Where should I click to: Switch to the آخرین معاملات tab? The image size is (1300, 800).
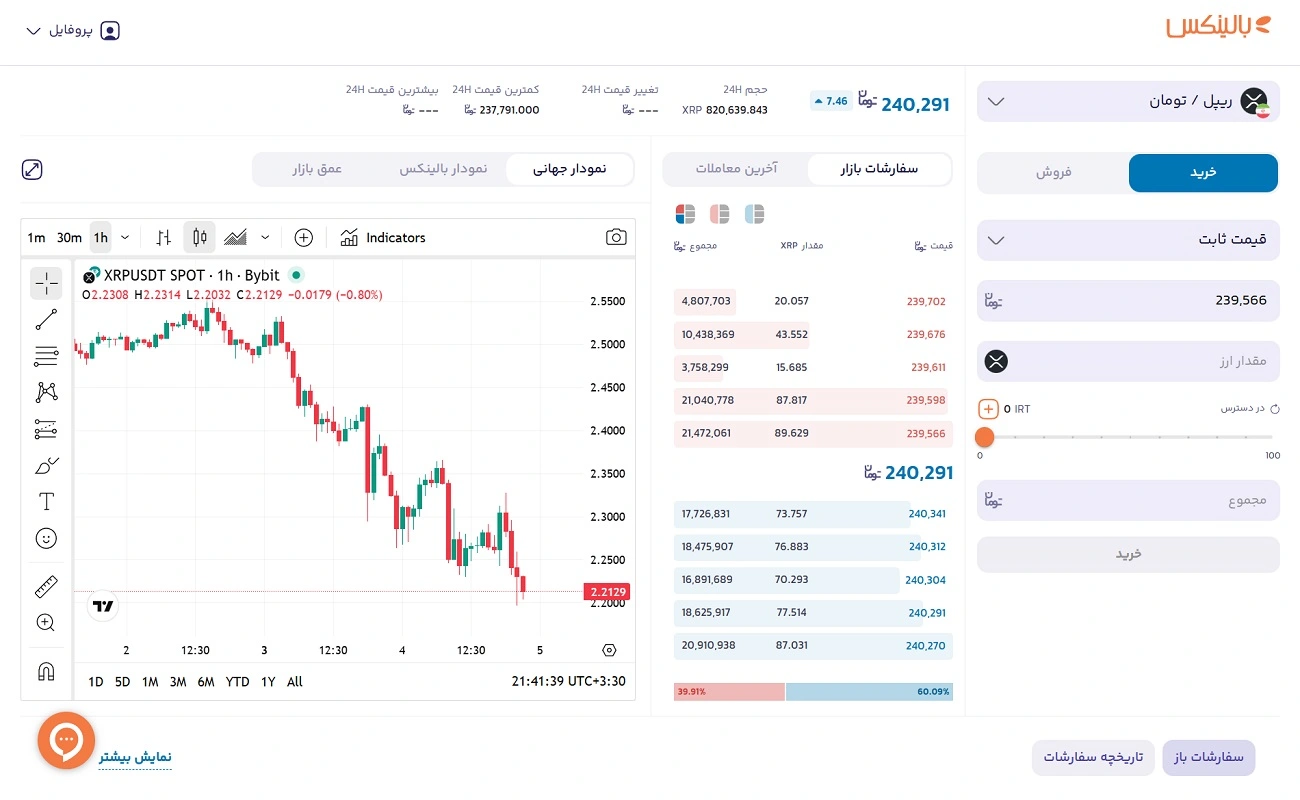tap(736, 169)
